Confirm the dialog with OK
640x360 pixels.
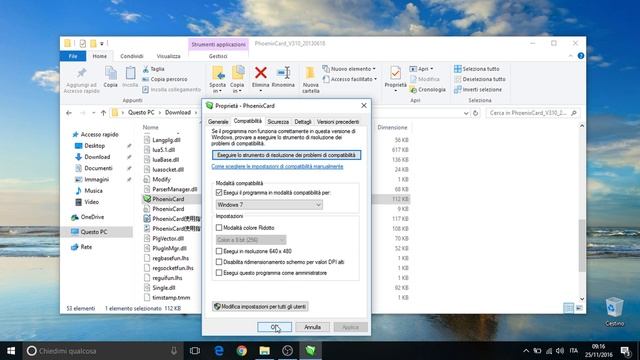click(275, 327)
